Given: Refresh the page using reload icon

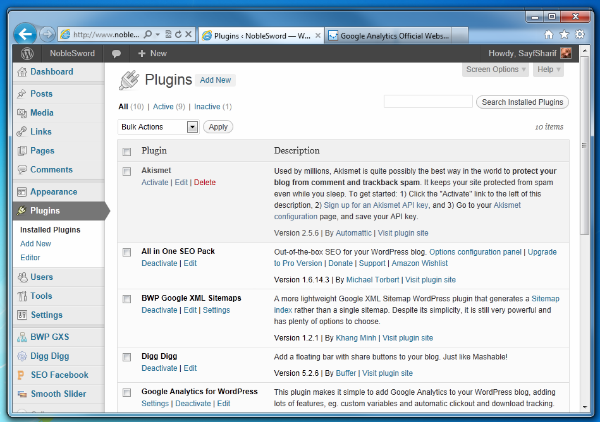Looking at the screenshot, I should 178,34.
